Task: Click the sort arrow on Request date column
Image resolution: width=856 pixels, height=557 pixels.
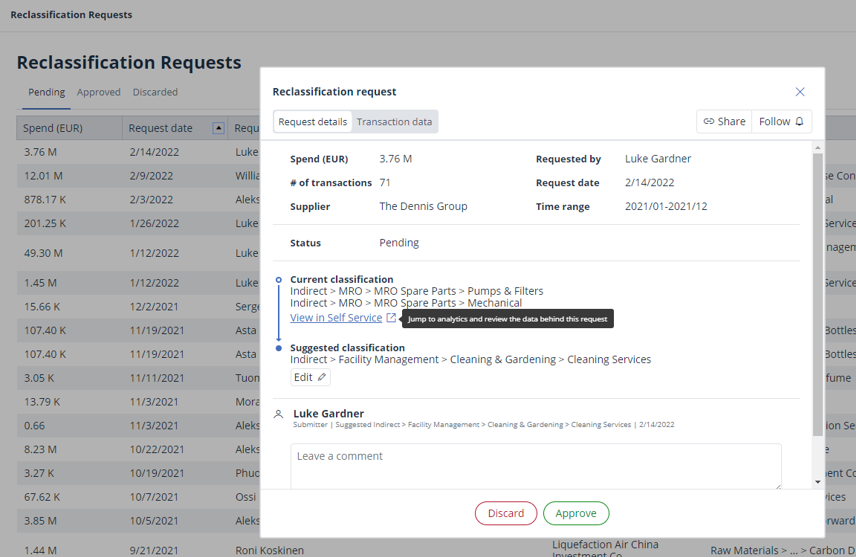Action: (218, 128)
